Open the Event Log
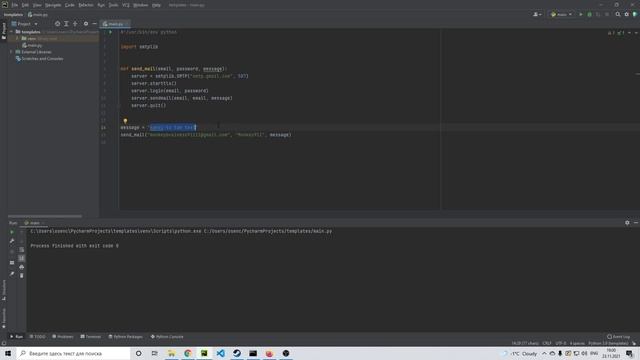This screenshot has width=640, height=360. (618, 337)
